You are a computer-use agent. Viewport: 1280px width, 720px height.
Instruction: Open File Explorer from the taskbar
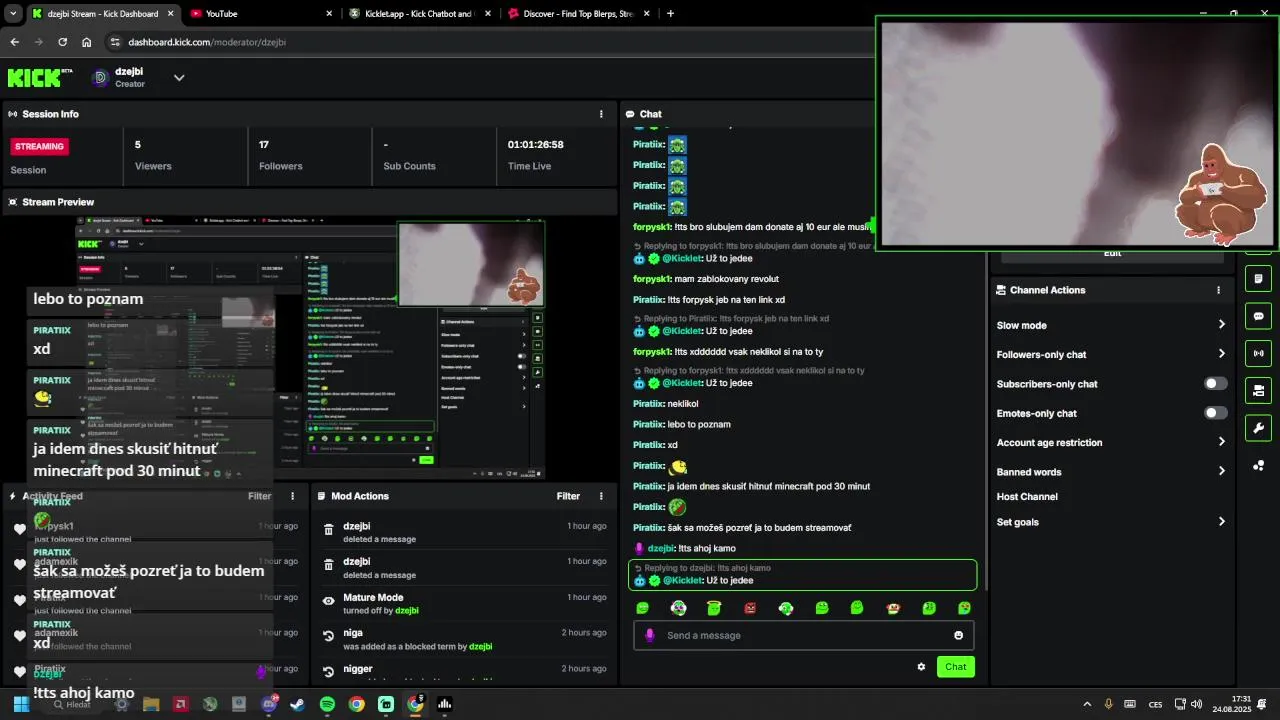(151, 704)
